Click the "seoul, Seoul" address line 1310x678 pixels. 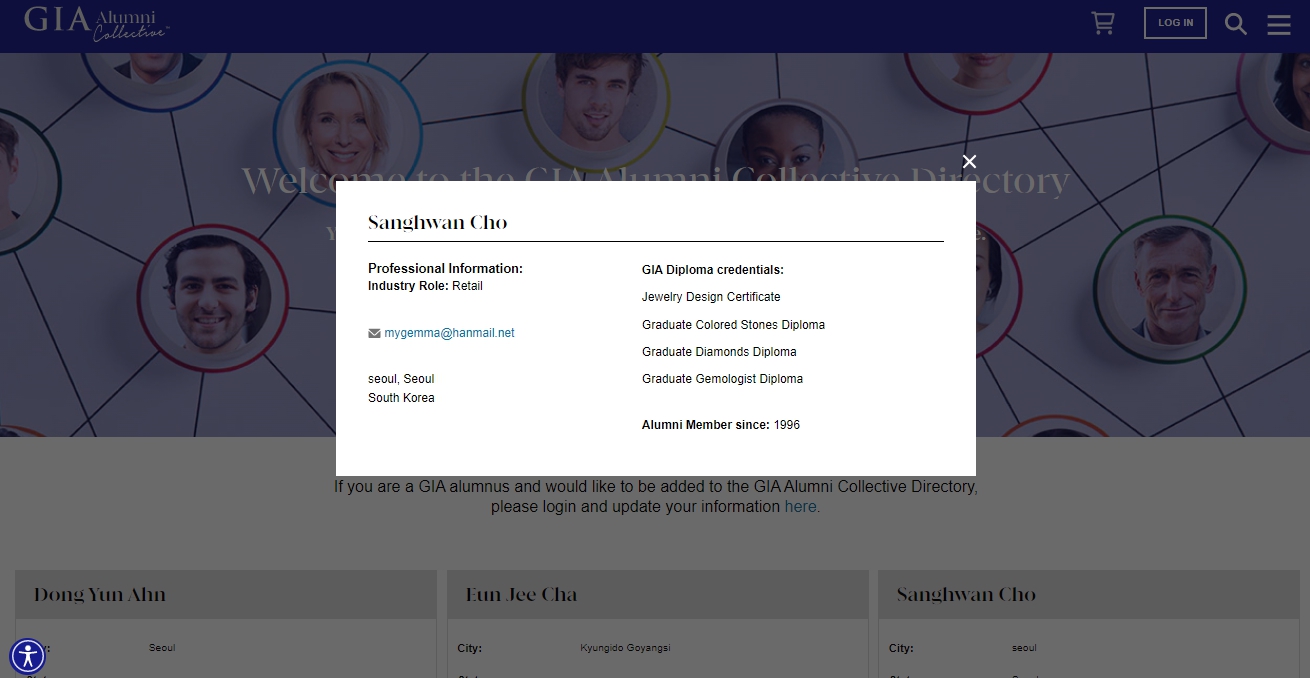(x=401, y=379)
